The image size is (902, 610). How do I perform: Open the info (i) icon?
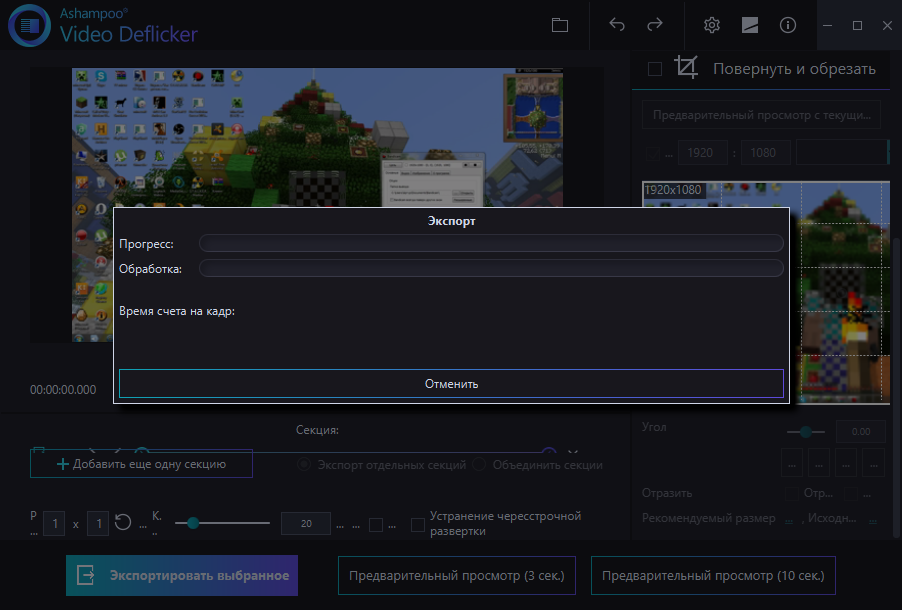coord(788,25)
